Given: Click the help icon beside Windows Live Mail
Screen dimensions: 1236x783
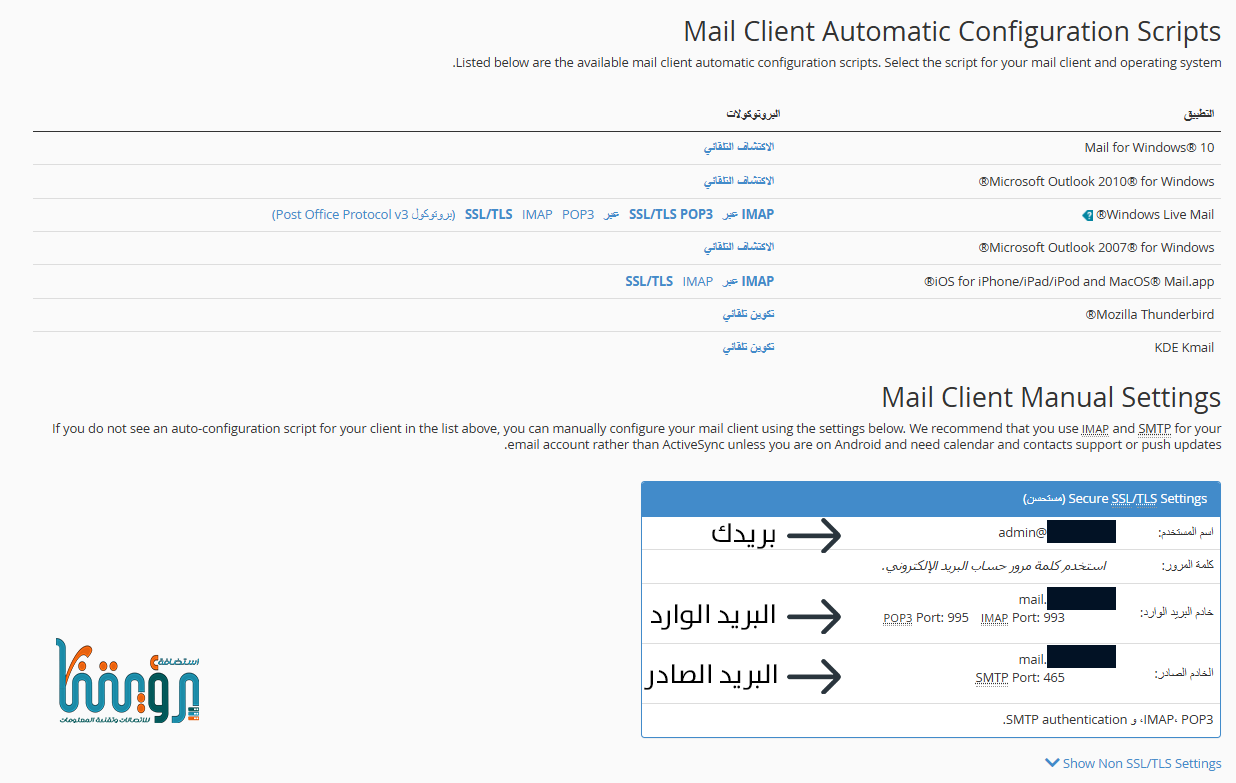Looking at the screenshot, I should tap(1087, 215).
